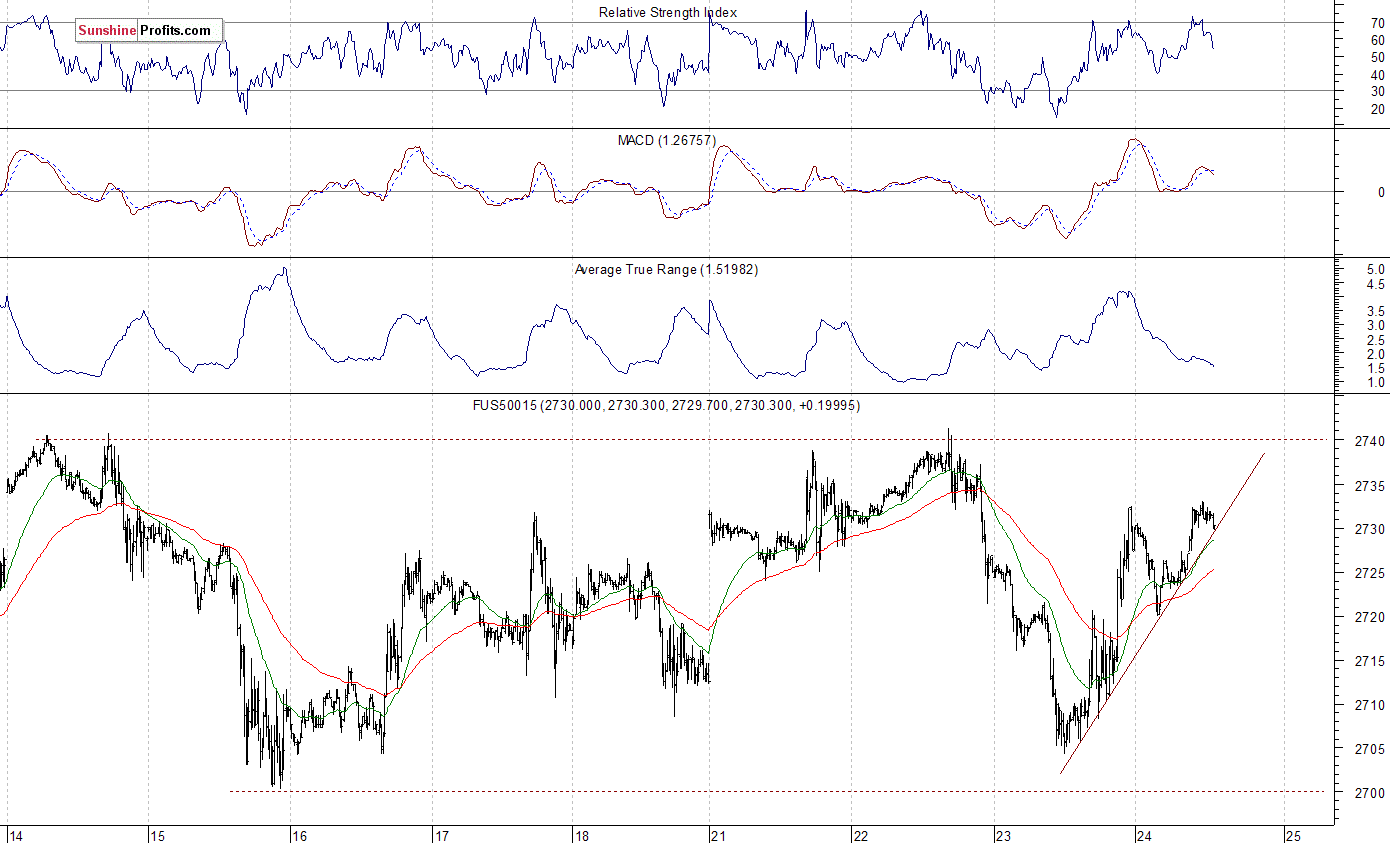Click date label 18 on time axis
This screenshot has height=843, width=1390.
(582, 835)
